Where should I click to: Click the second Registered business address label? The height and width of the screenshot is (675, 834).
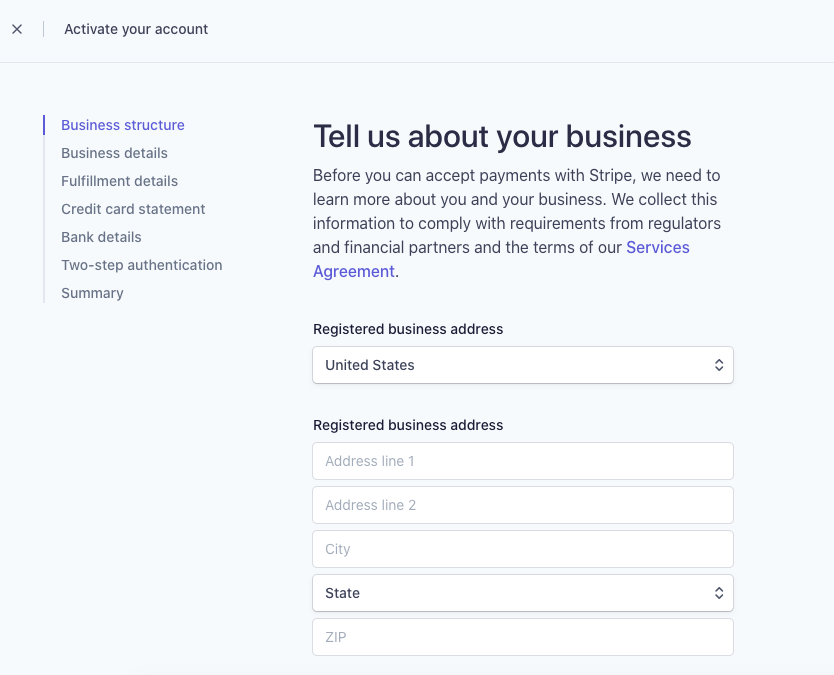[x=408, y=425]
